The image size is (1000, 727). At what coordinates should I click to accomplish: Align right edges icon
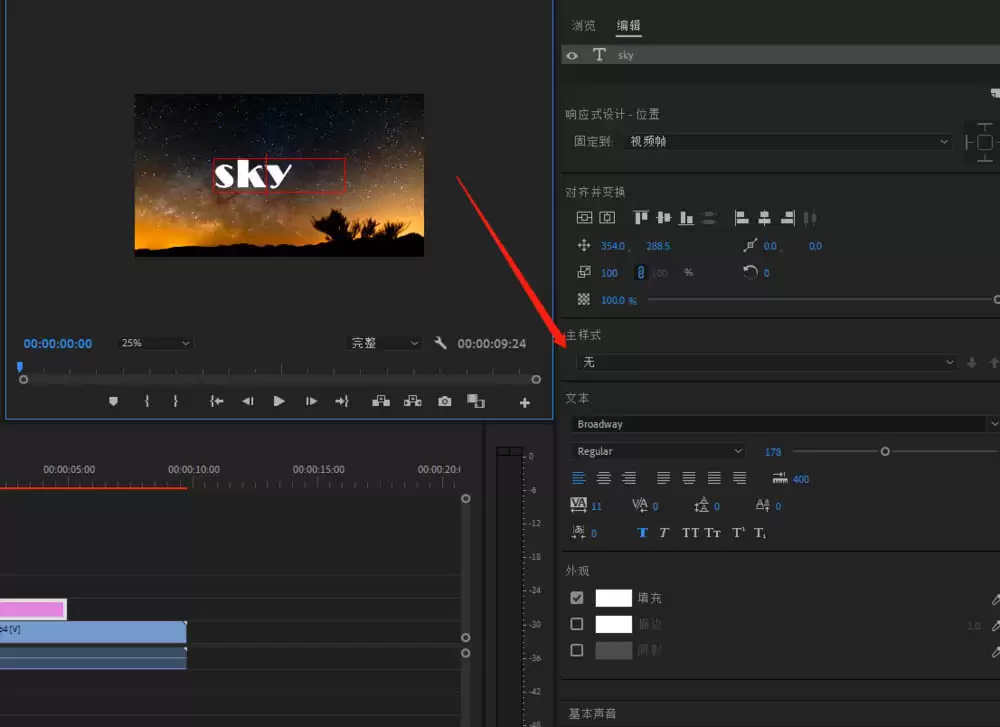[x=788, y=218]
